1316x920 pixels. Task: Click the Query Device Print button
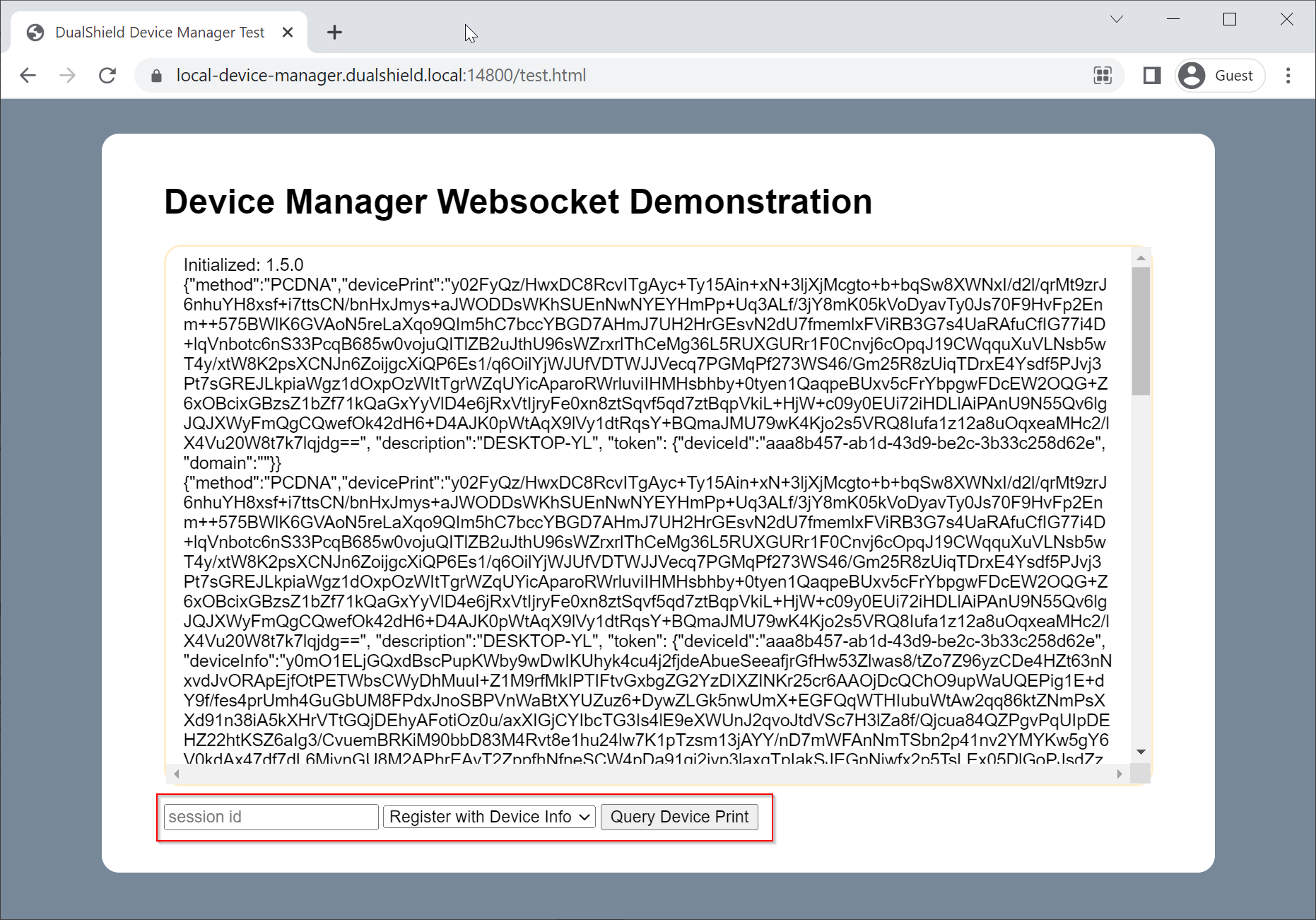point(679,817)
